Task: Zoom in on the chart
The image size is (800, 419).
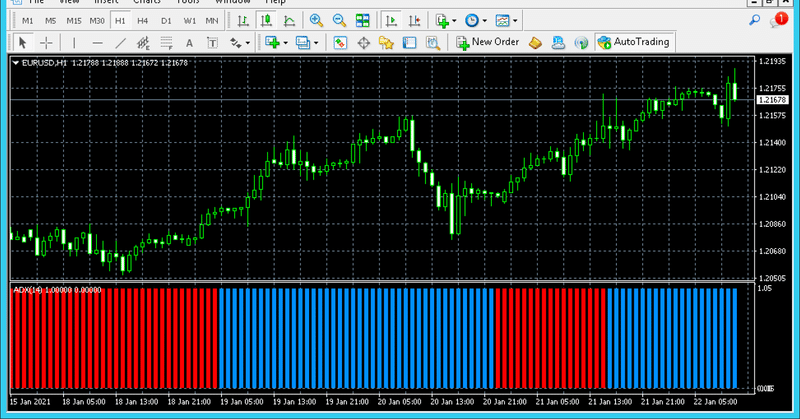Action: (x=316, y=20)
